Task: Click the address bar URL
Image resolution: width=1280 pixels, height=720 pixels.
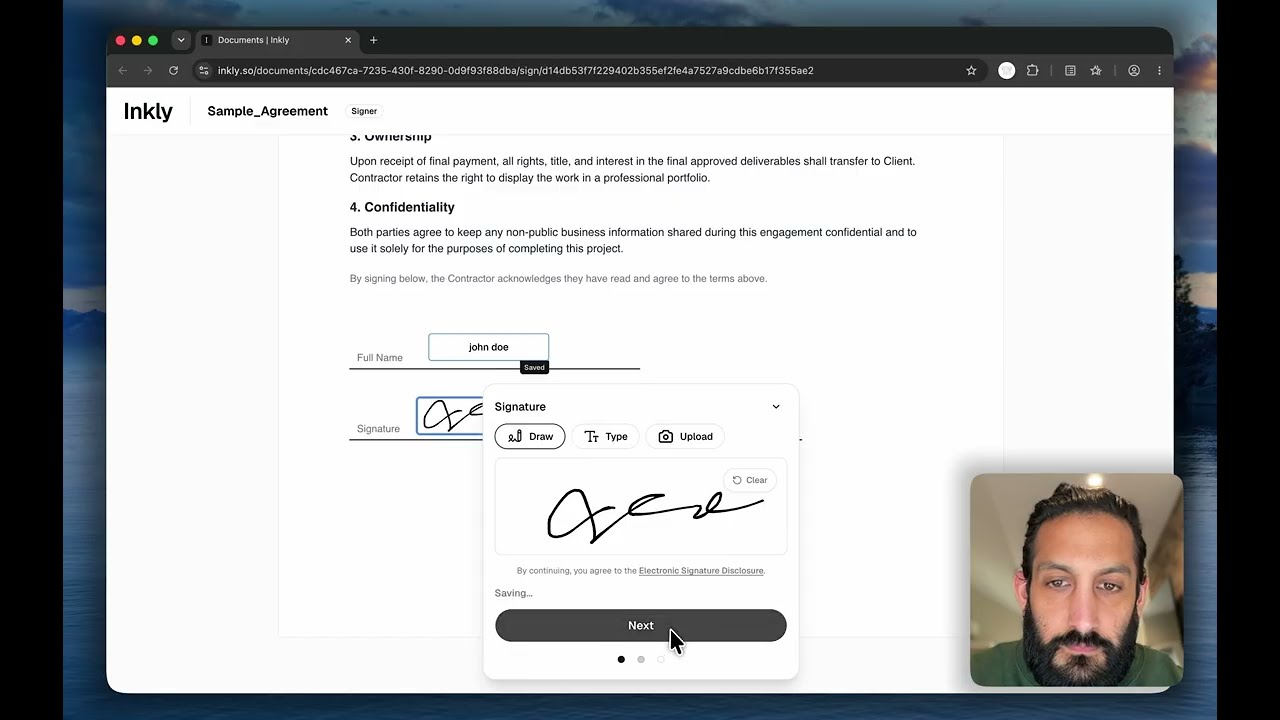Action: [x=515, y=71]
